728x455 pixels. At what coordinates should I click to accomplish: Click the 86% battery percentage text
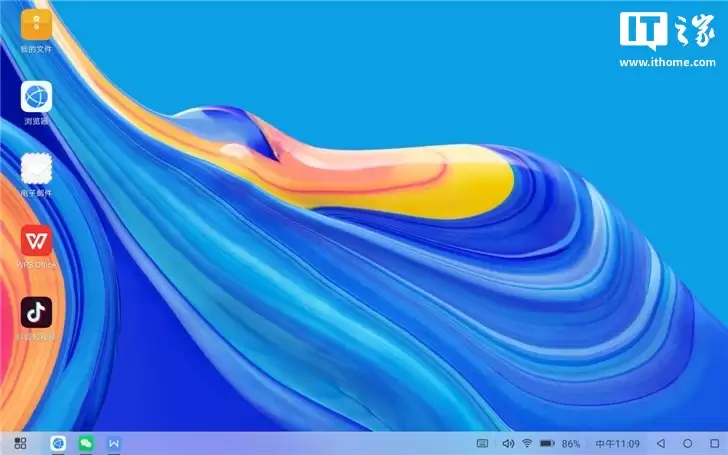(x=571, y=443)
